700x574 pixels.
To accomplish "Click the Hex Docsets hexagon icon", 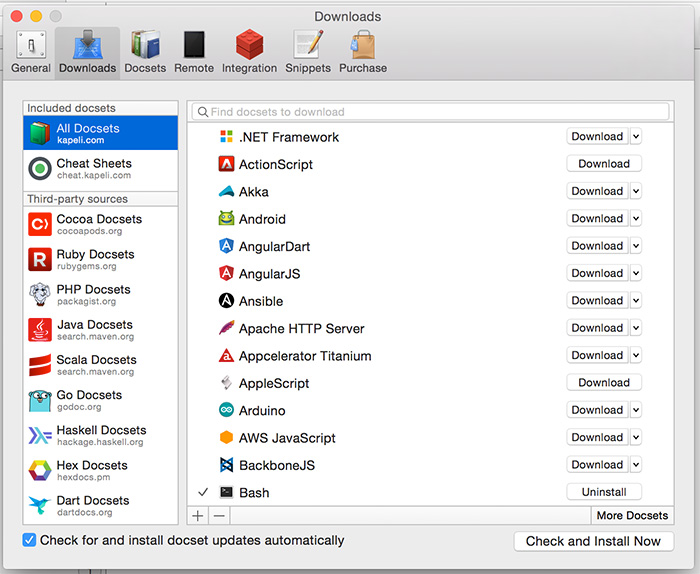I will pyautogui.click(x=40, y=470).
